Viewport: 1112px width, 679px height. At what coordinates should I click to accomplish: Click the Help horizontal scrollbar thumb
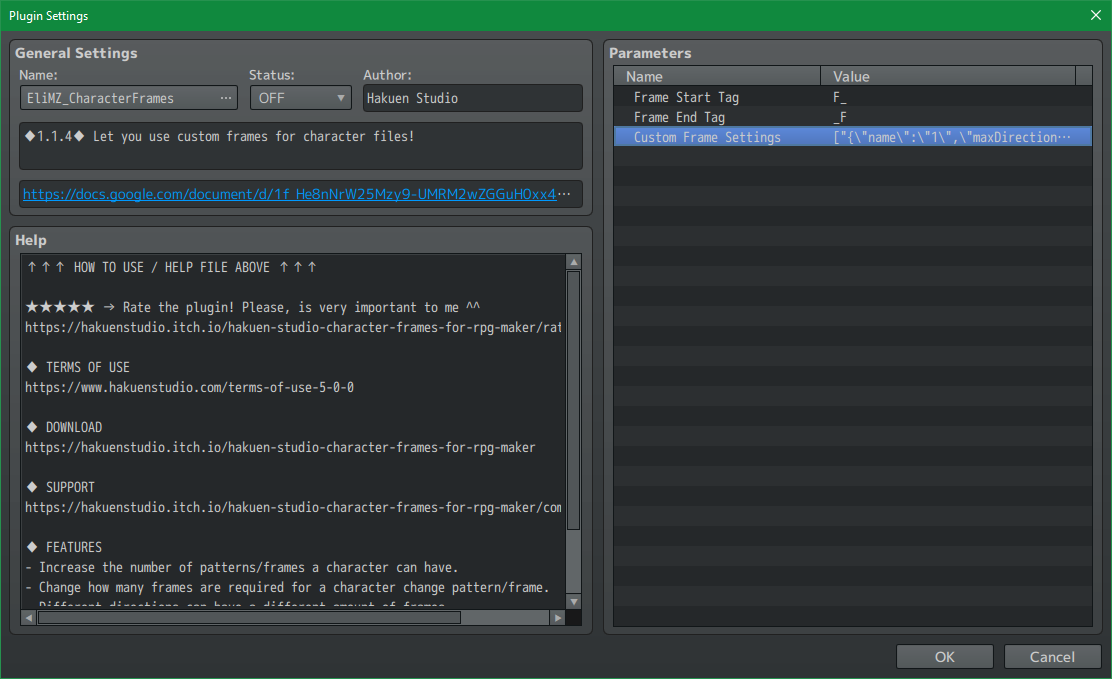tap(249, 618)
